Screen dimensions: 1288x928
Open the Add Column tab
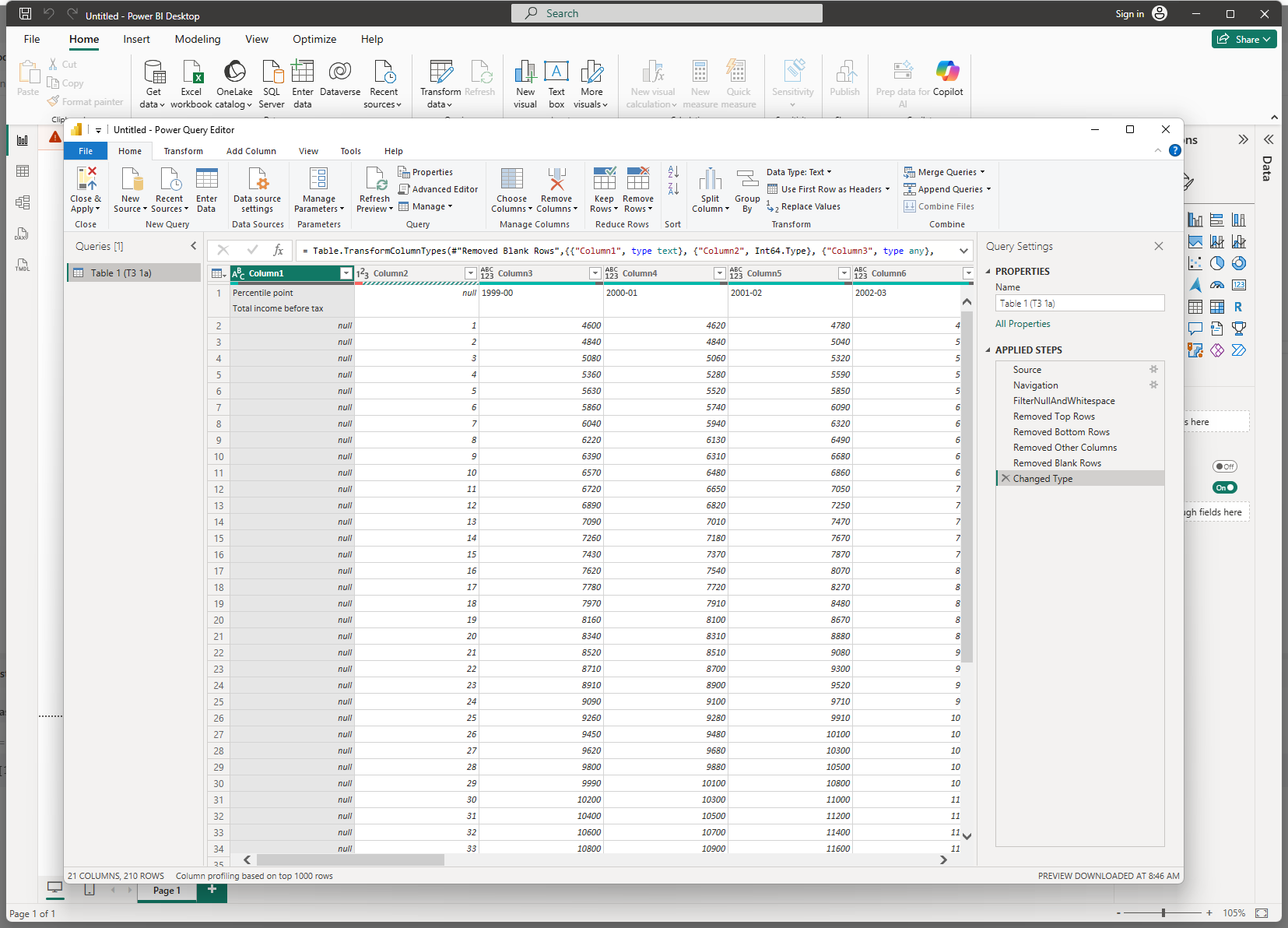click(251, 151)
